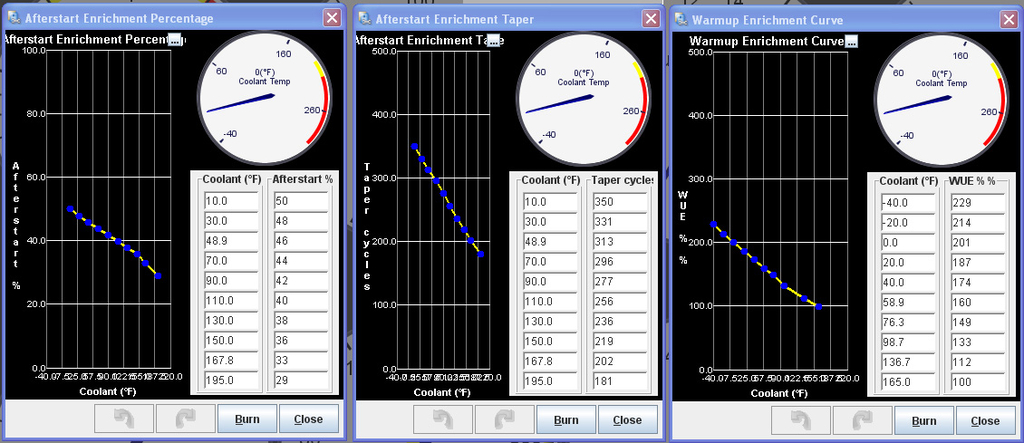Select Afterstart % field showing 40

pyautogui.click(x=300, y=301)
